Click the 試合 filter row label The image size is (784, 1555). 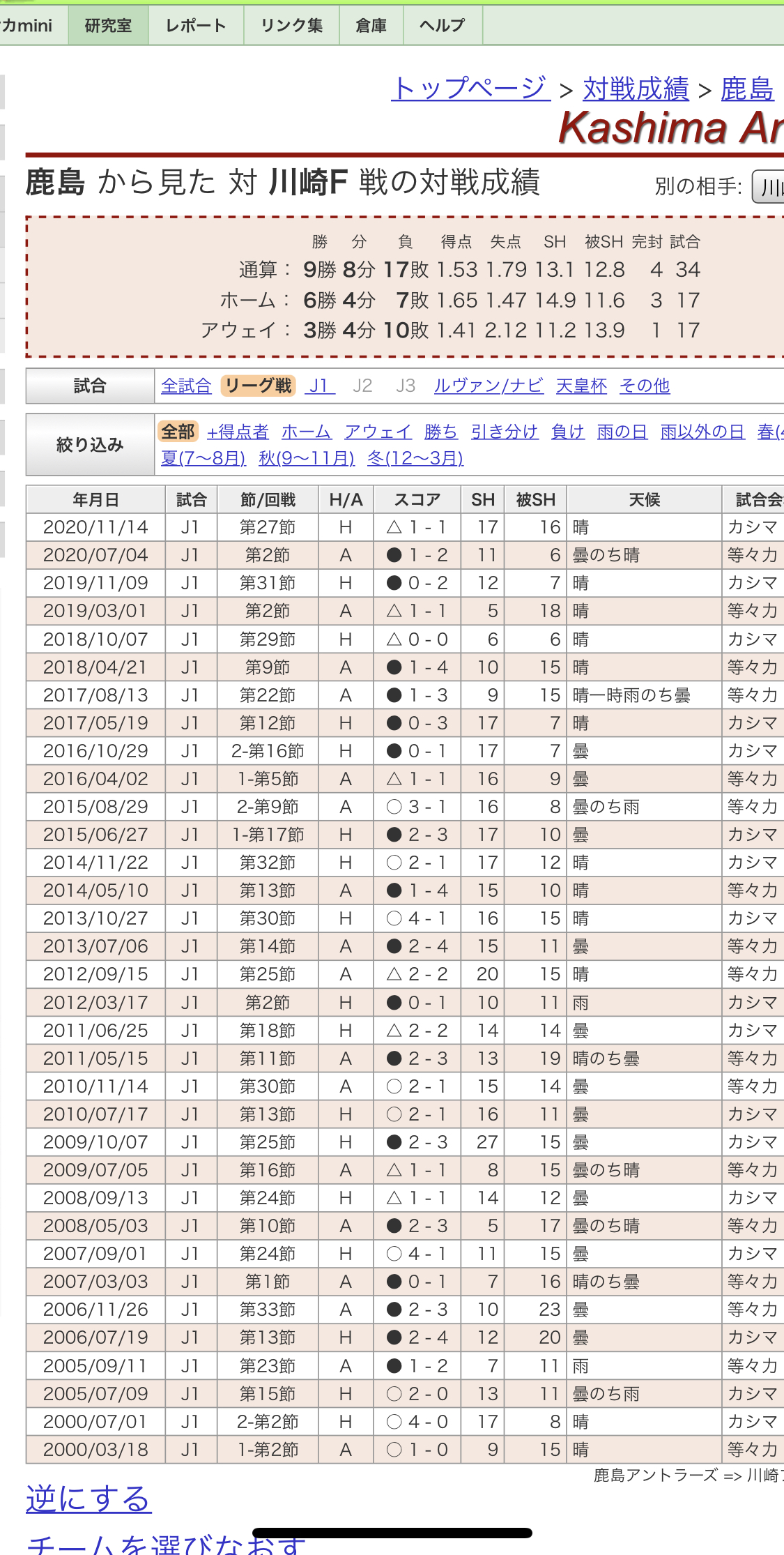[90, 386]
